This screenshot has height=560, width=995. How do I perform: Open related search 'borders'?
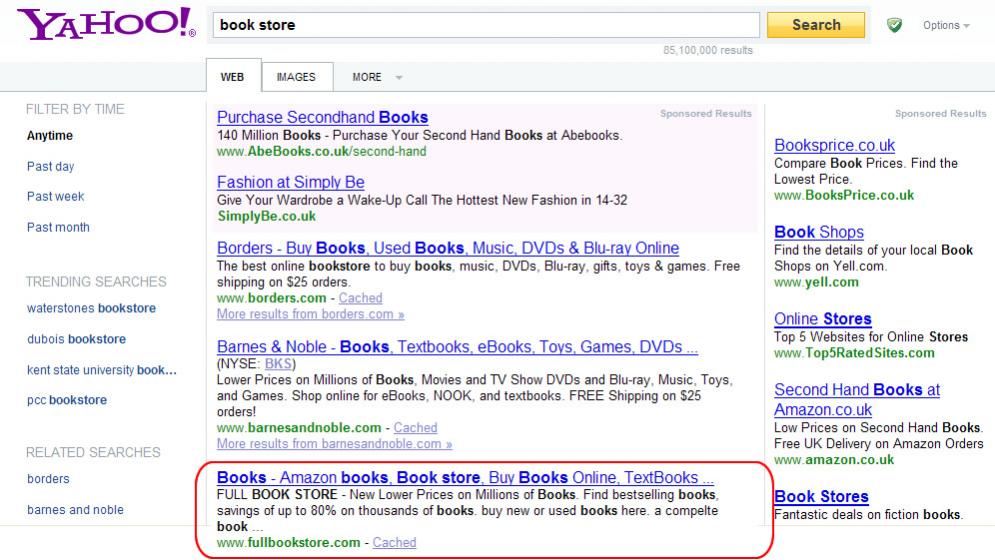pos(48,479)
